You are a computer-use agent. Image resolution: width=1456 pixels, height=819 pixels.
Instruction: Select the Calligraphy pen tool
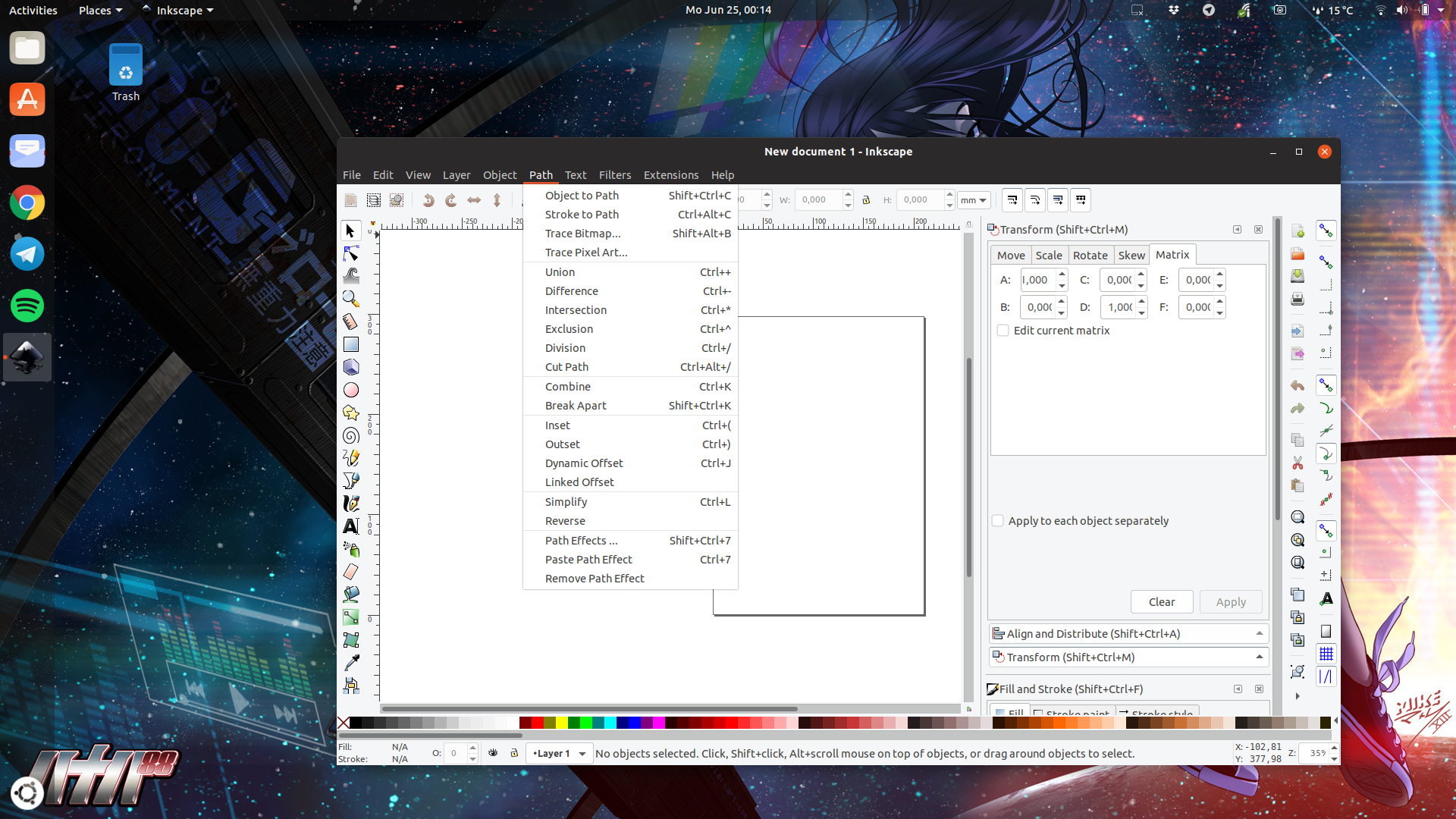coord(351,503)
